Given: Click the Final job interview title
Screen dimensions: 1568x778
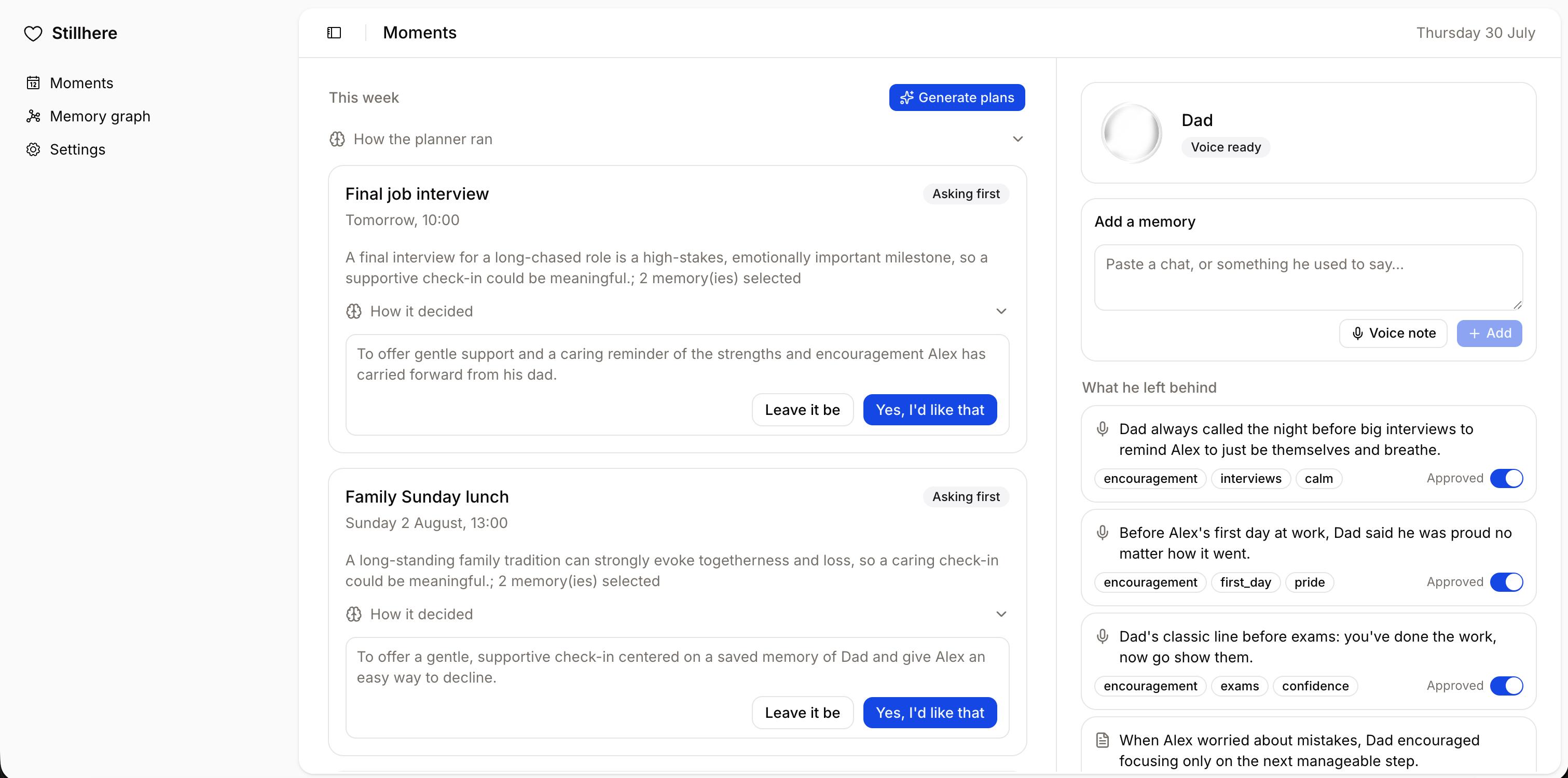Looking at the screenshot, I should tap(417, 194).
